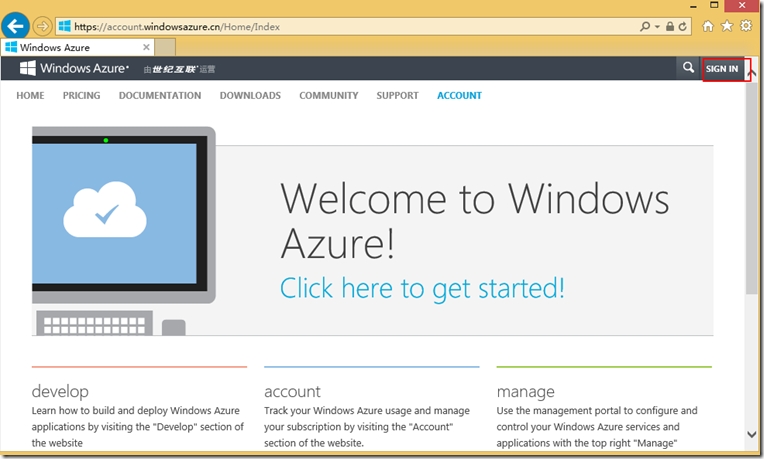
Task: Click the lock security icon in address bar
Action: click(x=670, y=26)
